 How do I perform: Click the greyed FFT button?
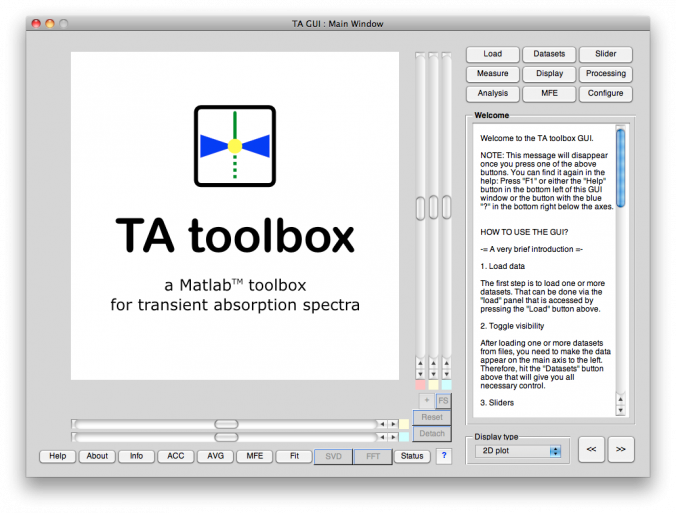click(x=373, y=457)
